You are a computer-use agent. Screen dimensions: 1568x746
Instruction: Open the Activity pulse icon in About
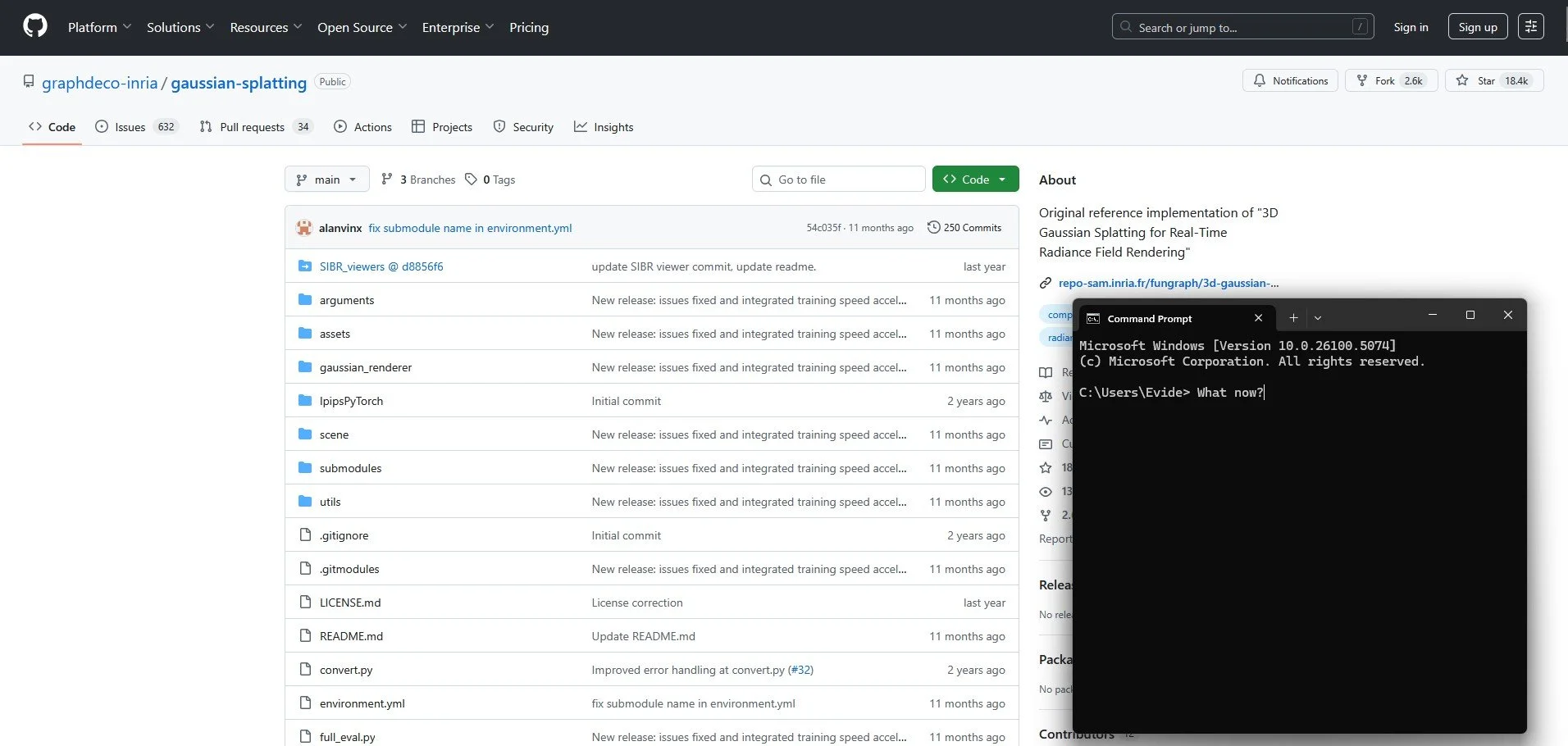[x=1046, y=420]
